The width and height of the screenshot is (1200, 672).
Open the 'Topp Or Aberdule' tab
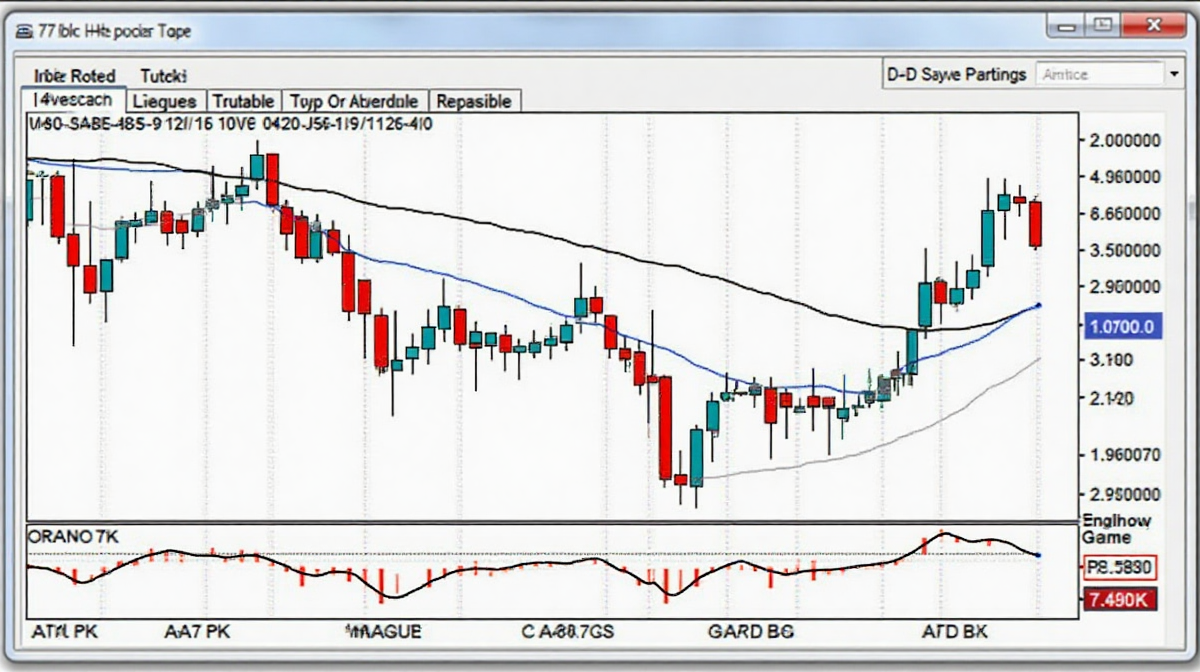pyautogui.click(x=355, y=101)
